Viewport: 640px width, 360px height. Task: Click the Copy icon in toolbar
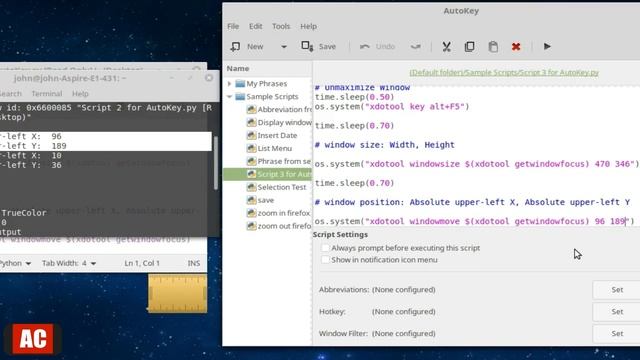[469, 47]
